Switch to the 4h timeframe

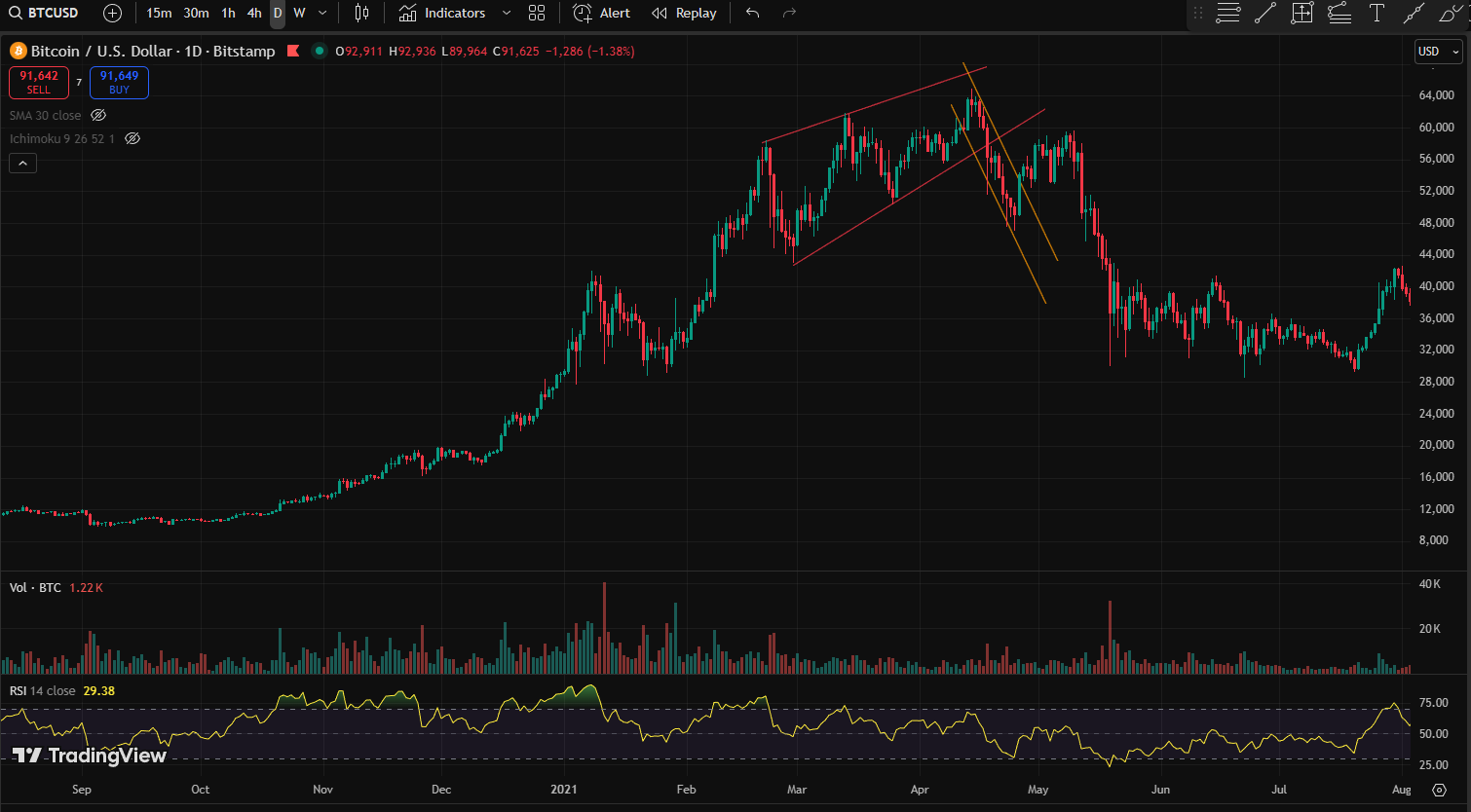coord(254,13)
